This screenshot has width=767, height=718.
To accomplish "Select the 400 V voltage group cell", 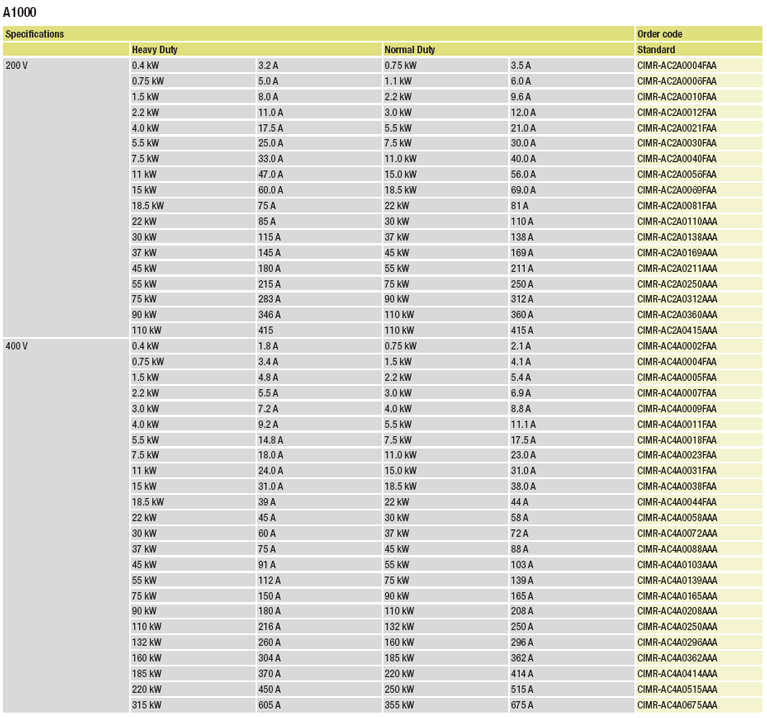I will click(x=18, y=346).
